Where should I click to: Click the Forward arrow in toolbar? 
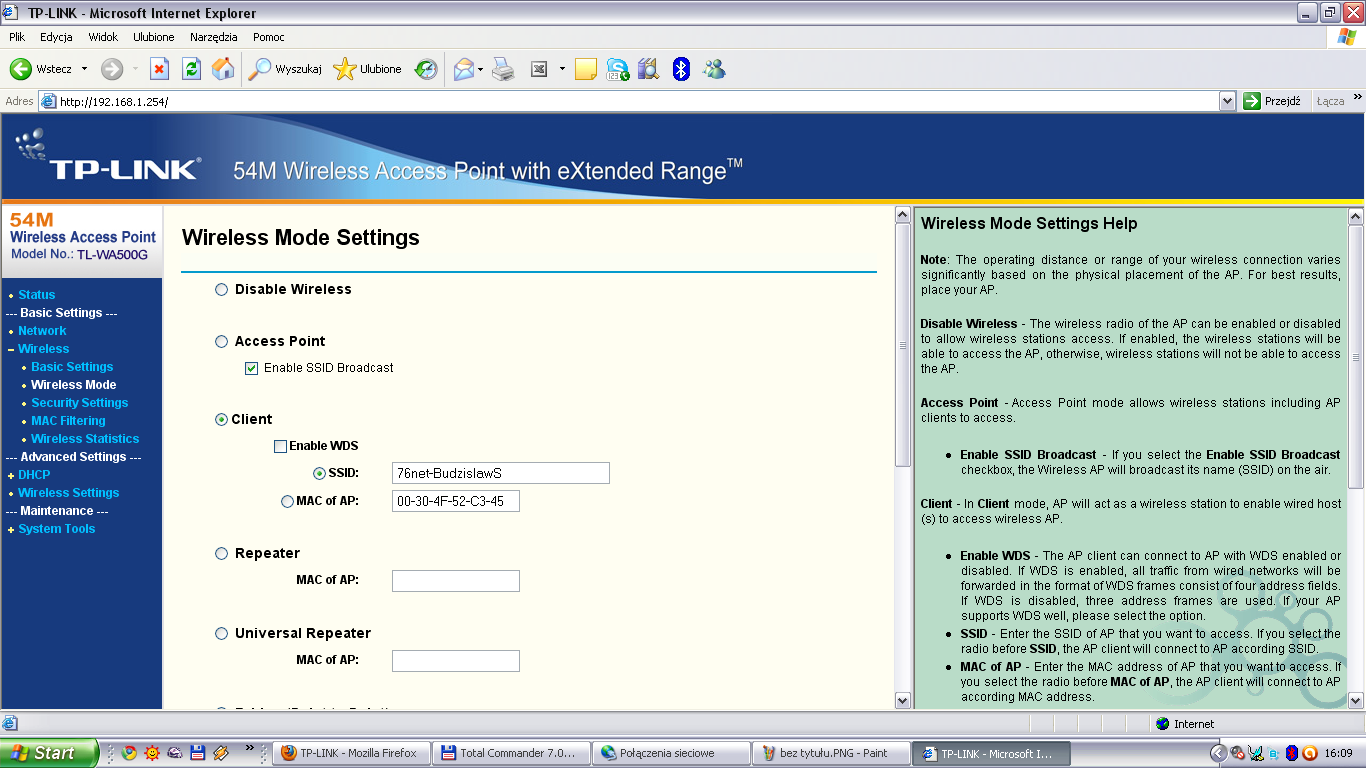112,69
